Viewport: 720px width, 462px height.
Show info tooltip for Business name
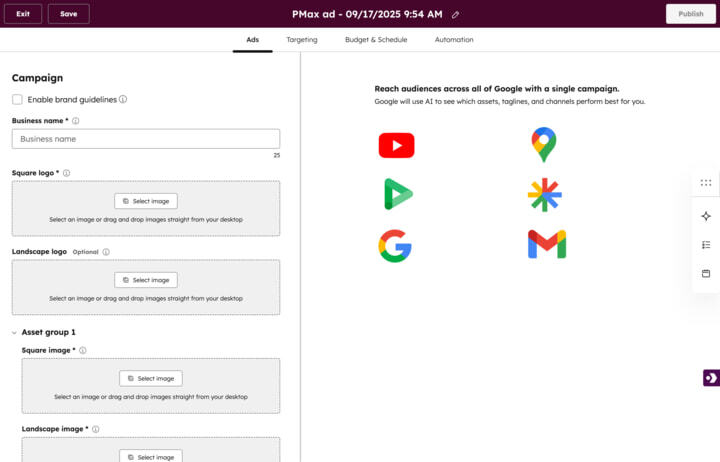[76, 121]
